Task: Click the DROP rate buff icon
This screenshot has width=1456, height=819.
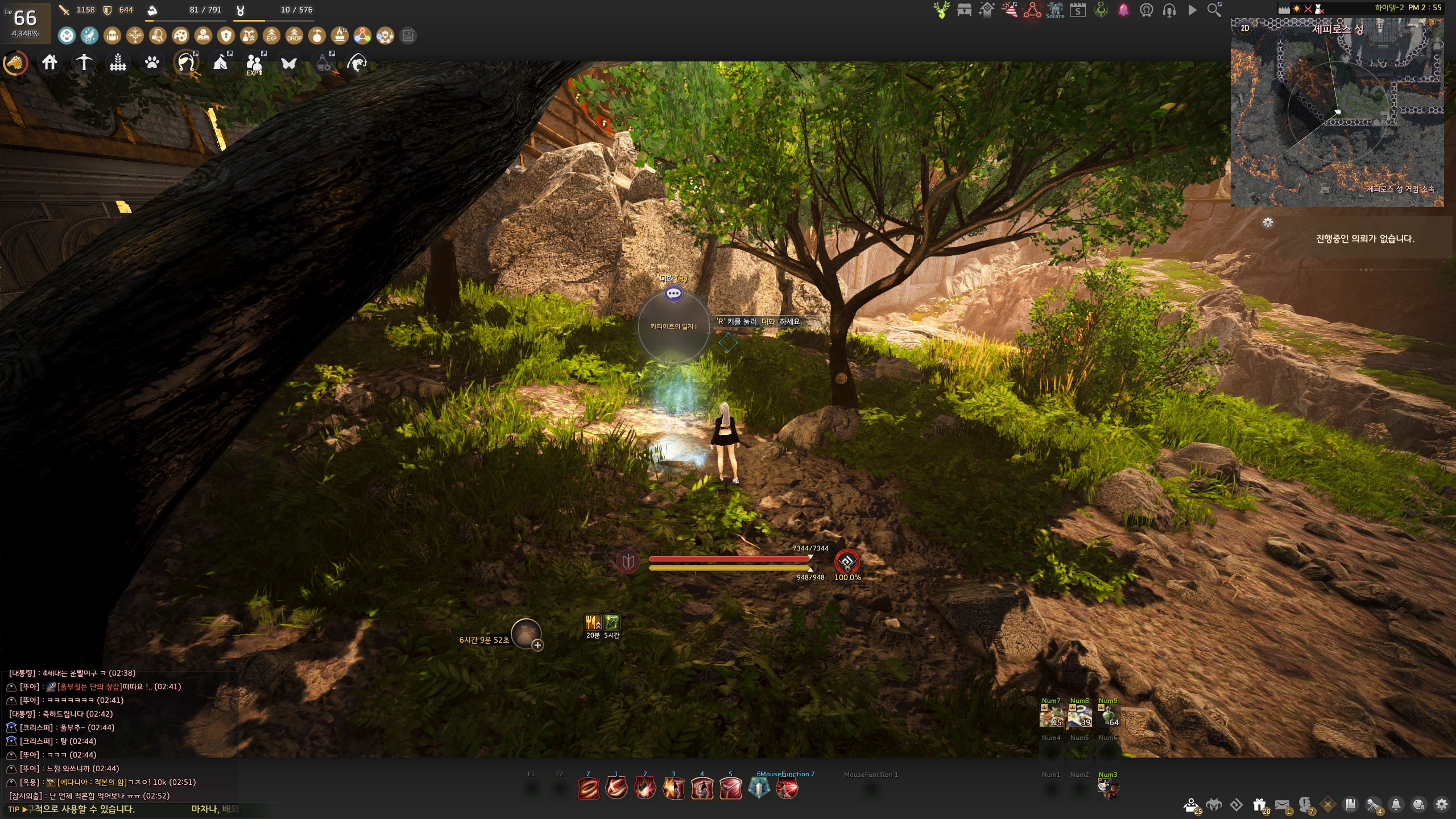Action: tap(294, 36)
